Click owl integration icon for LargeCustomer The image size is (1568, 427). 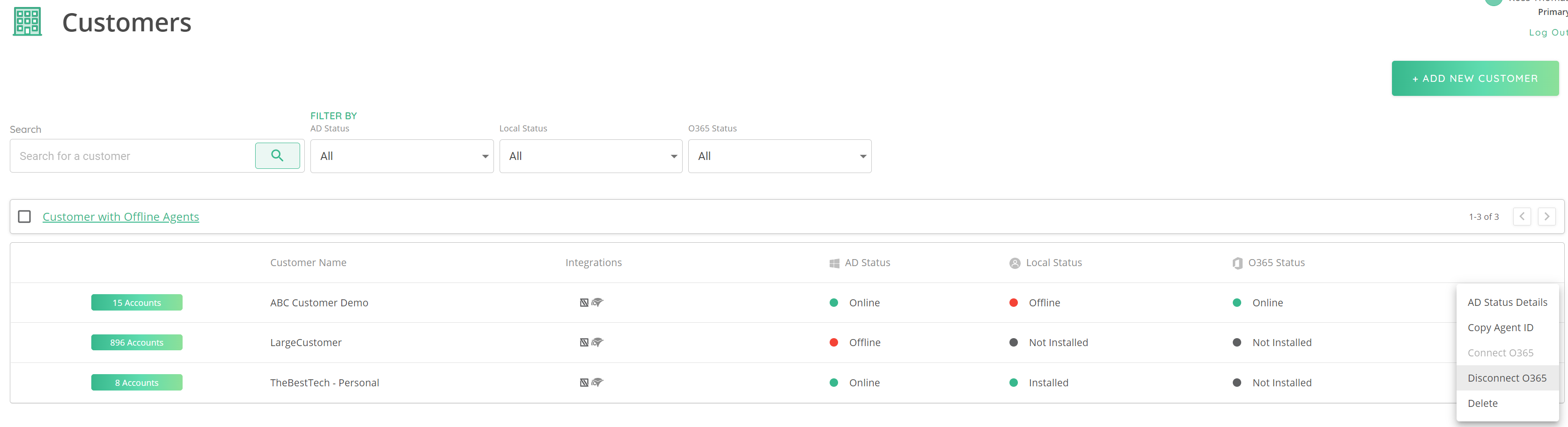pos(597,342)
